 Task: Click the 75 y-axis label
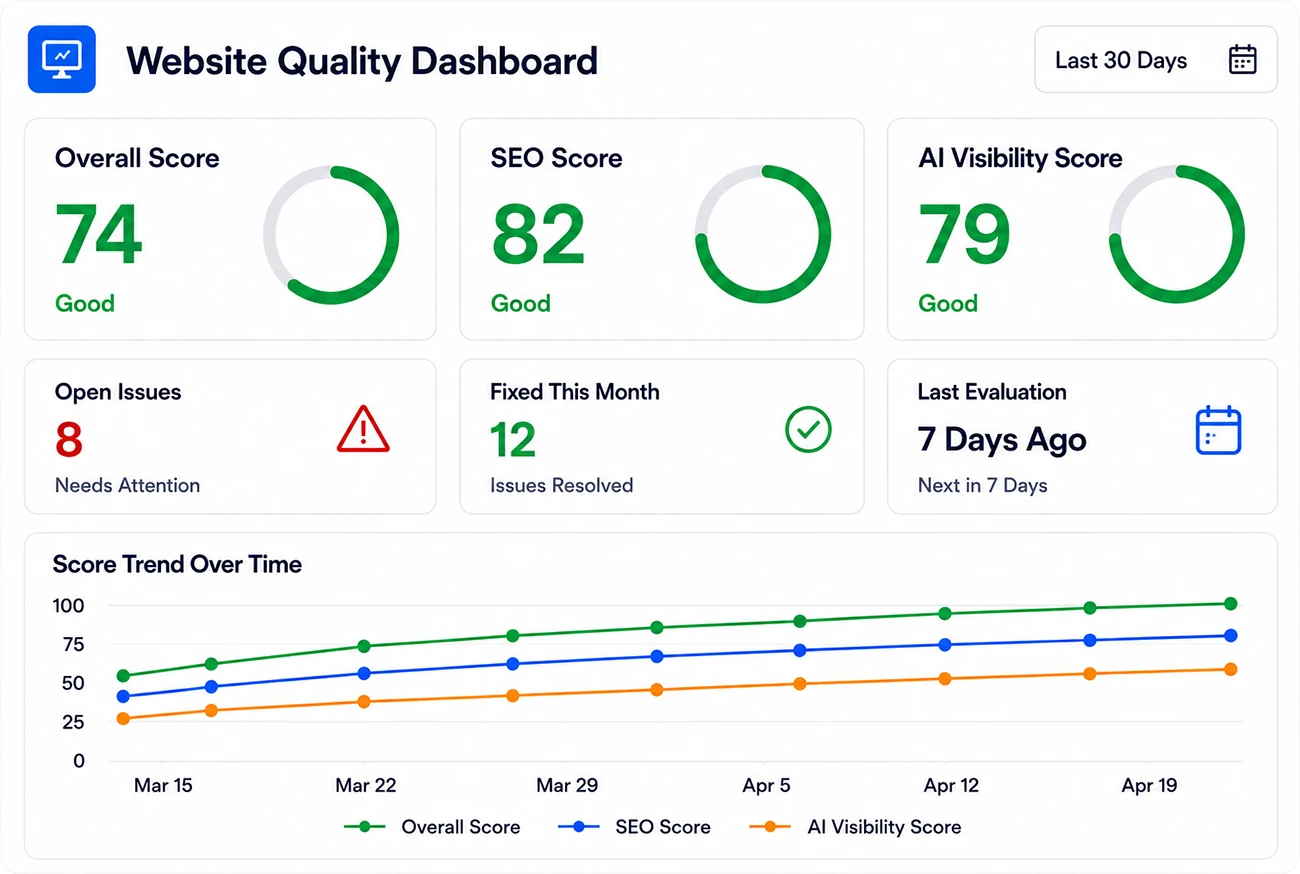click(74, 645)
